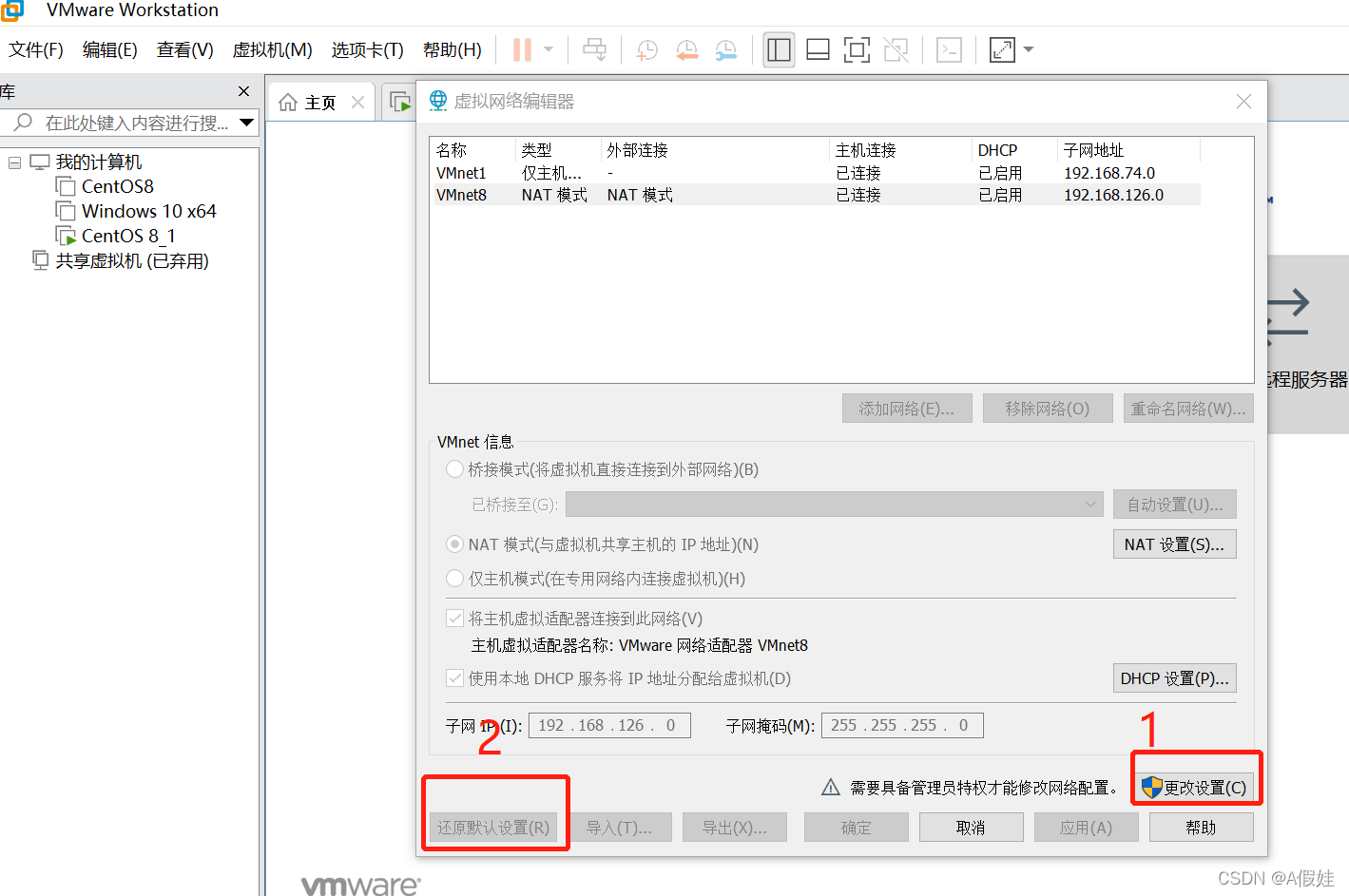Click the 导出(X)... button
This screenshot has width=1349, height=896.
coord(735,828)
